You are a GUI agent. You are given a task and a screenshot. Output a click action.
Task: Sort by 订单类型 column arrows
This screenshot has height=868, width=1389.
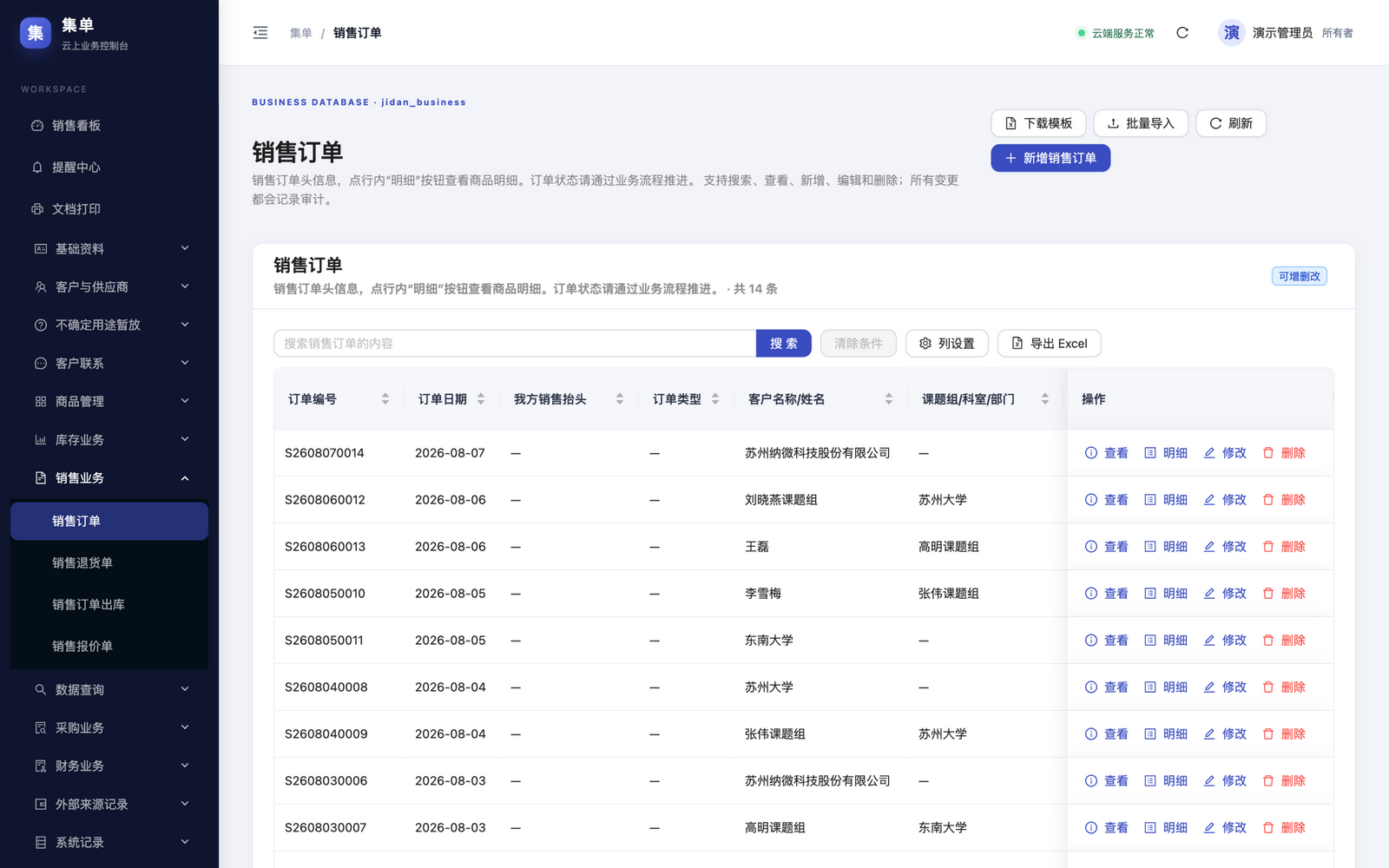(715, 399)
